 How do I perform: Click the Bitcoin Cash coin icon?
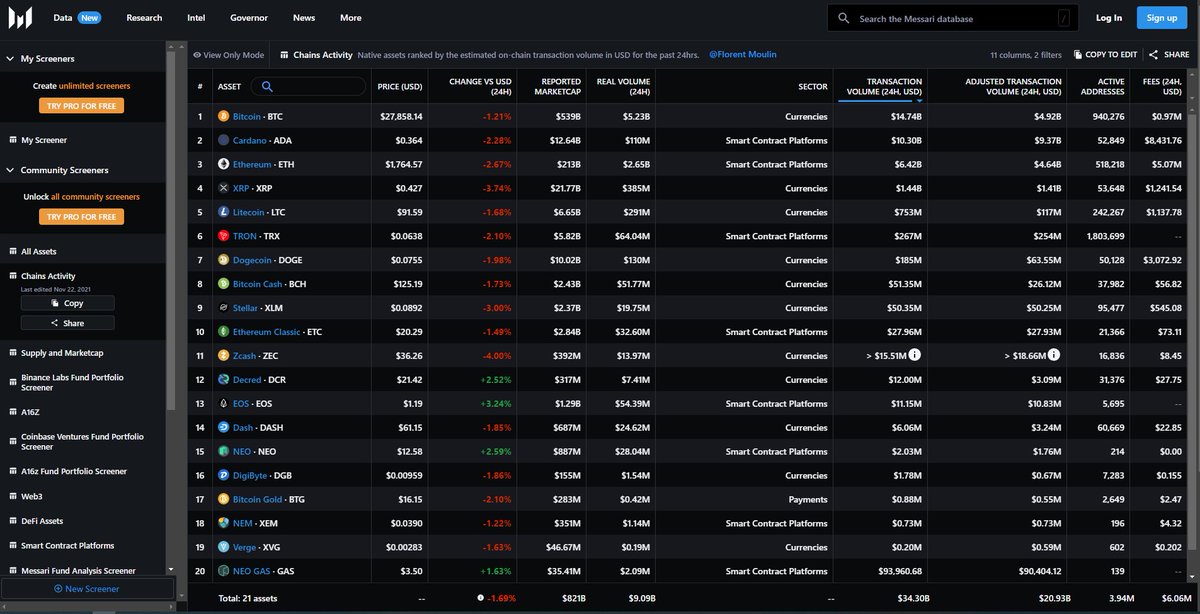223,284
